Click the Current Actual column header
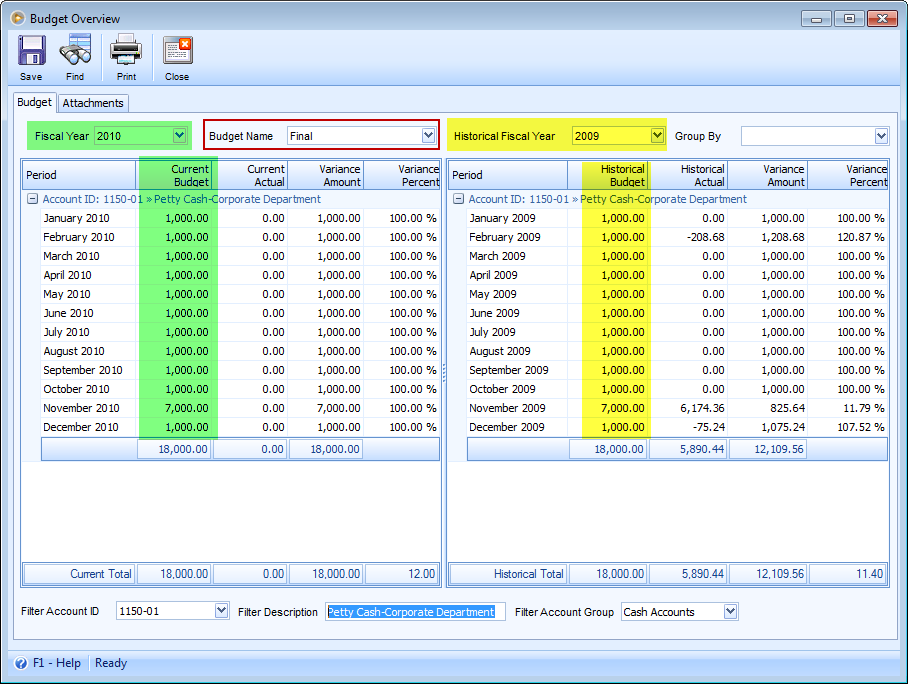This screenshot has height=684, width=908. point(250,175)
